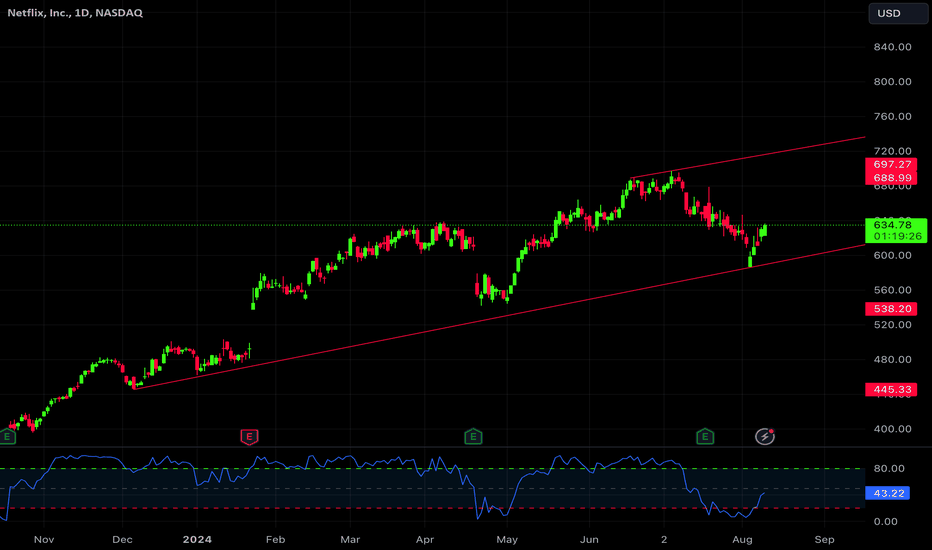This screenshot has width=932, height=550.
Task: Click the 720.00 price axis label
Action: point(892,151)
